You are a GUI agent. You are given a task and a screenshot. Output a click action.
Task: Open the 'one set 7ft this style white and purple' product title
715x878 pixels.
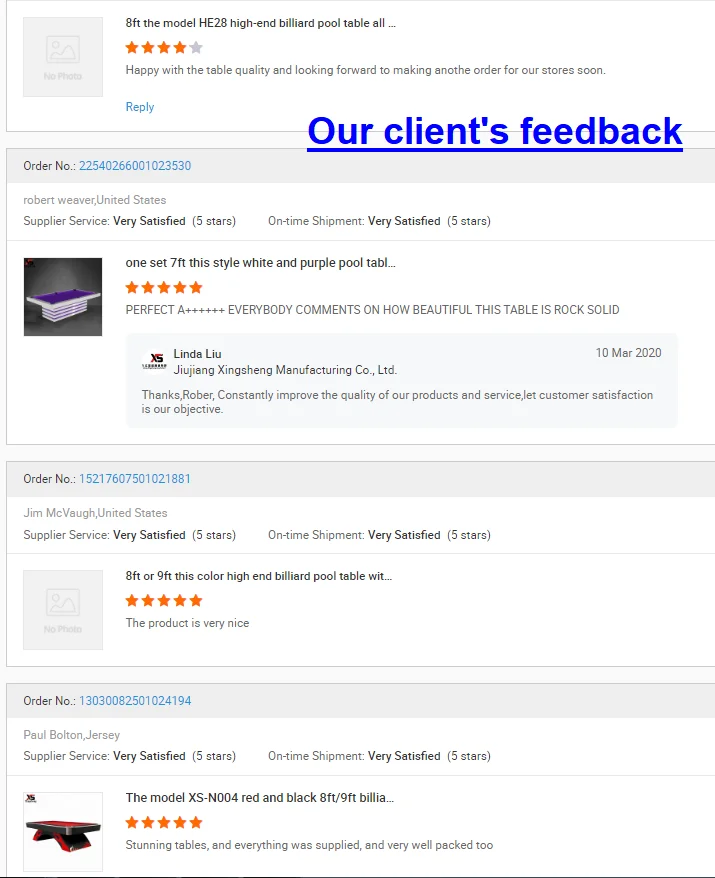click(x=260, y=263)
